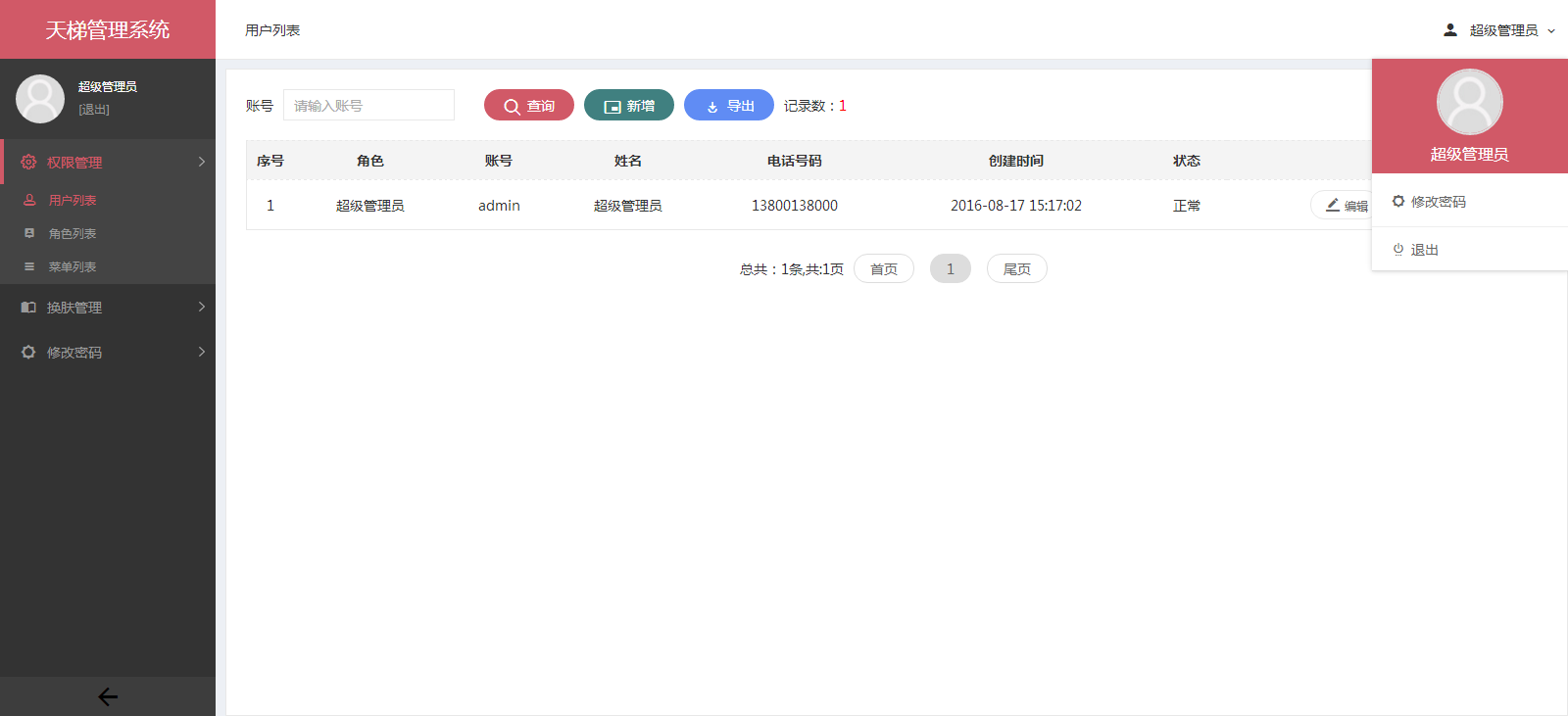The image size is (1568, 716).
Task: Click the user icon beside 用户列表
Action: [x=29, y=200]
